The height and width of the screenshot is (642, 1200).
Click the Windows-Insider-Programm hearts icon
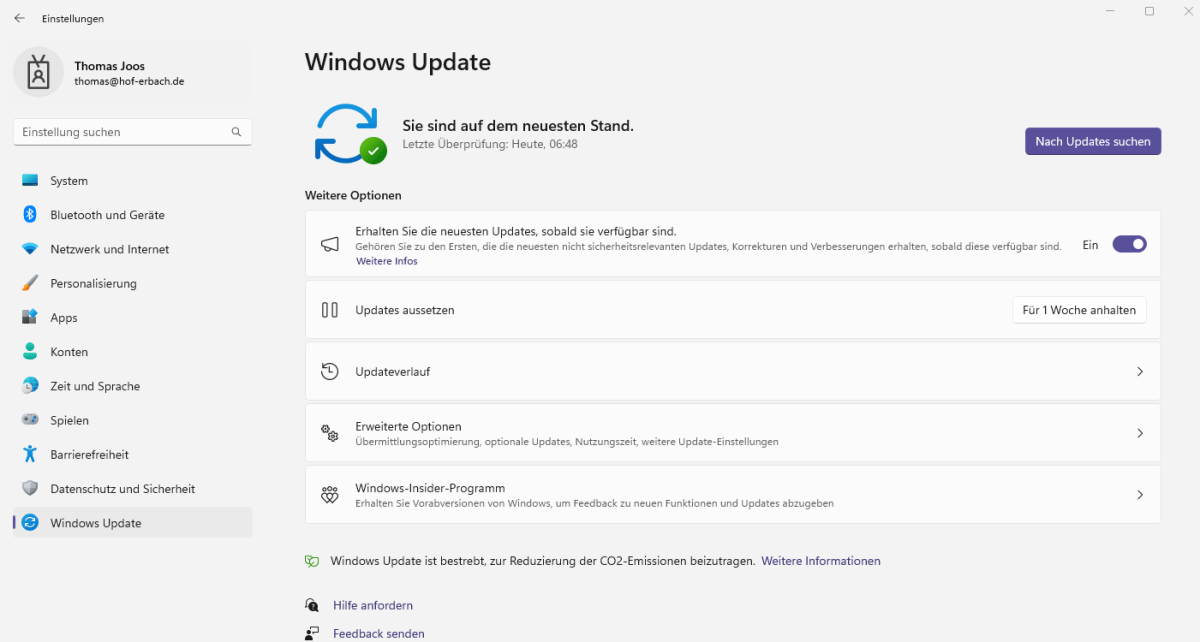pos(330,495)
